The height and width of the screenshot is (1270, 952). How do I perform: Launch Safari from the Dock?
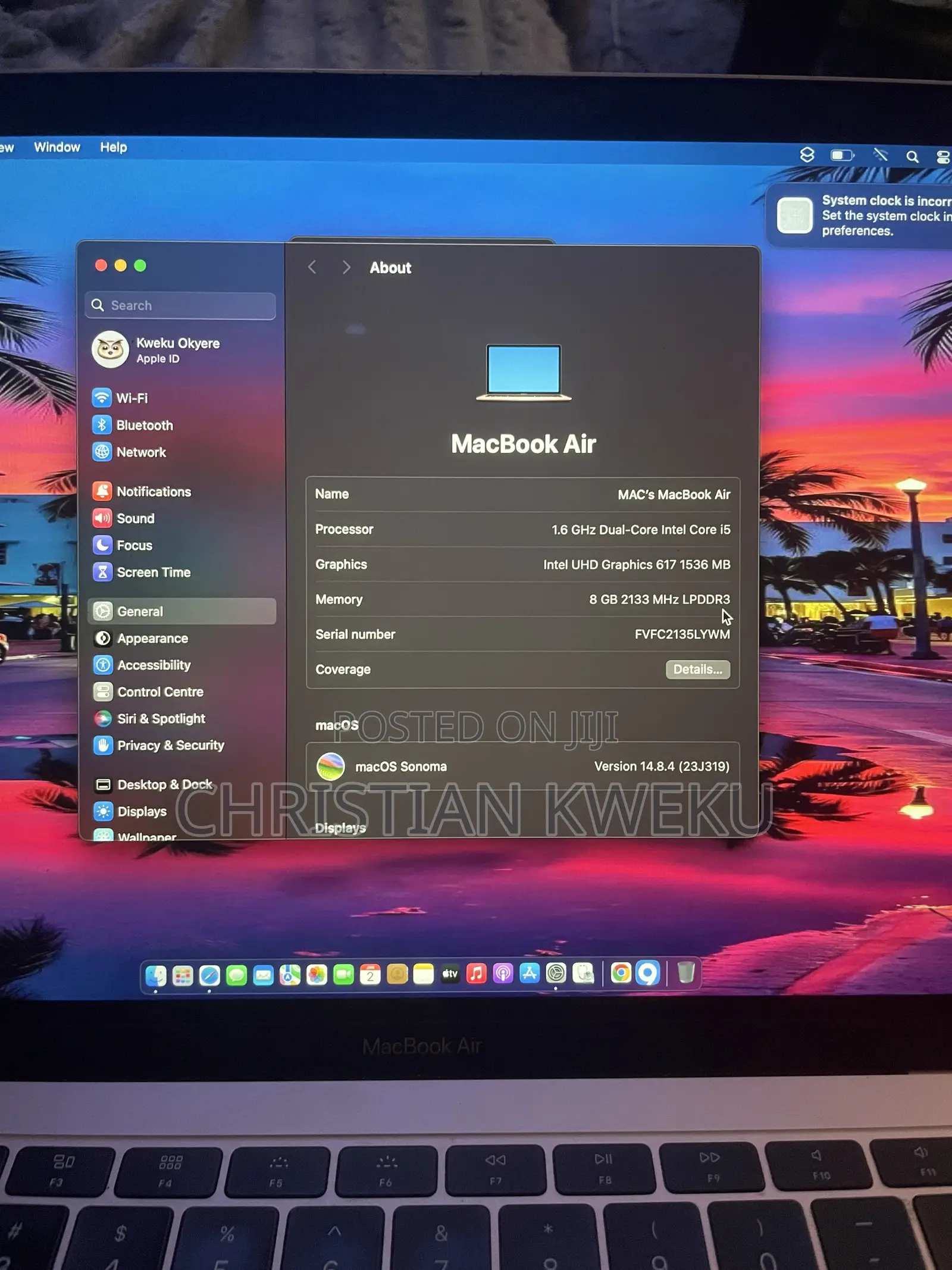pos(209,975)
